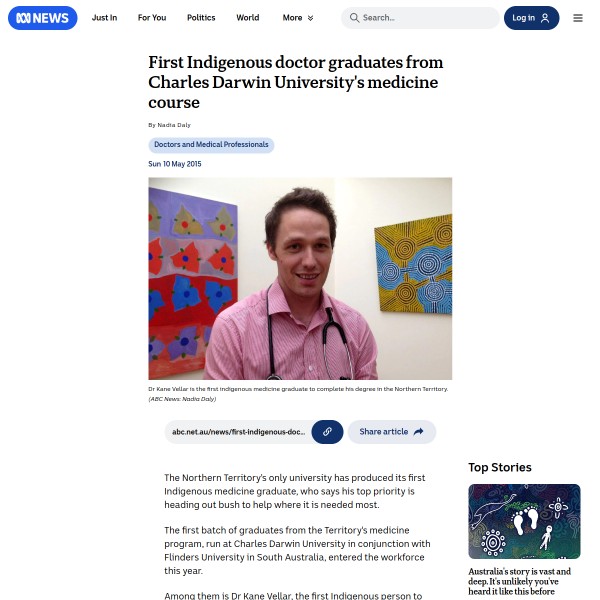Viewport: 600px width, 600px height.
Task: Click the Share article button
Action: click(392, 432)
